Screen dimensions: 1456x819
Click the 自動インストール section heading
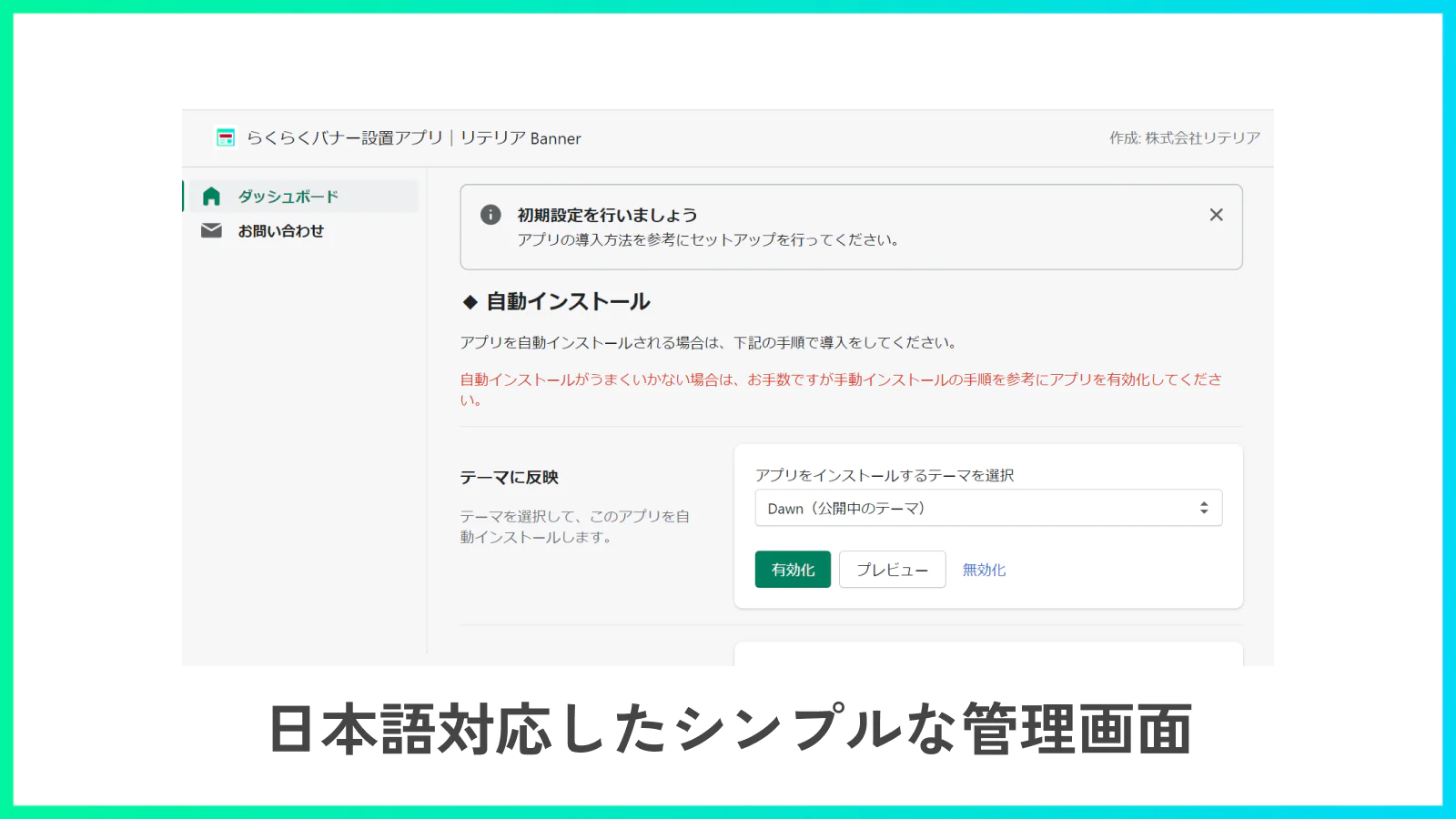click(568, 302)
